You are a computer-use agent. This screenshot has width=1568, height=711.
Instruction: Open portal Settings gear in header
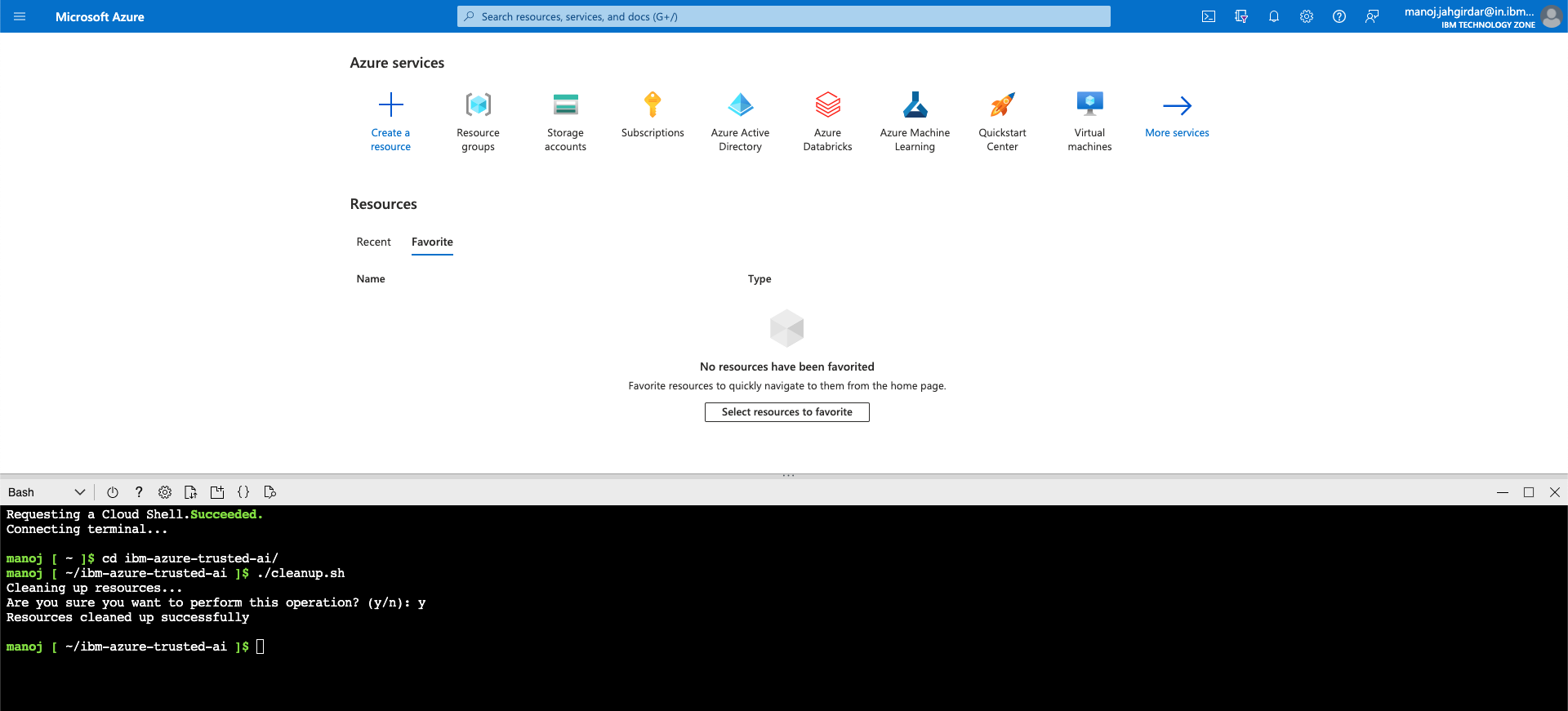click(1307, 16)
